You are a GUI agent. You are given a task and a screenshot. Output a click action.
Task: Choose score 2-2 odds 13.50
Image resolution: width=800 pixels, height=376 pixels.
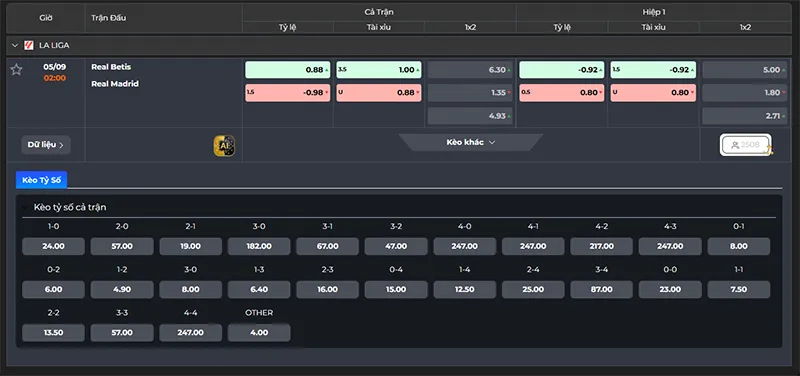pos(54,333)
